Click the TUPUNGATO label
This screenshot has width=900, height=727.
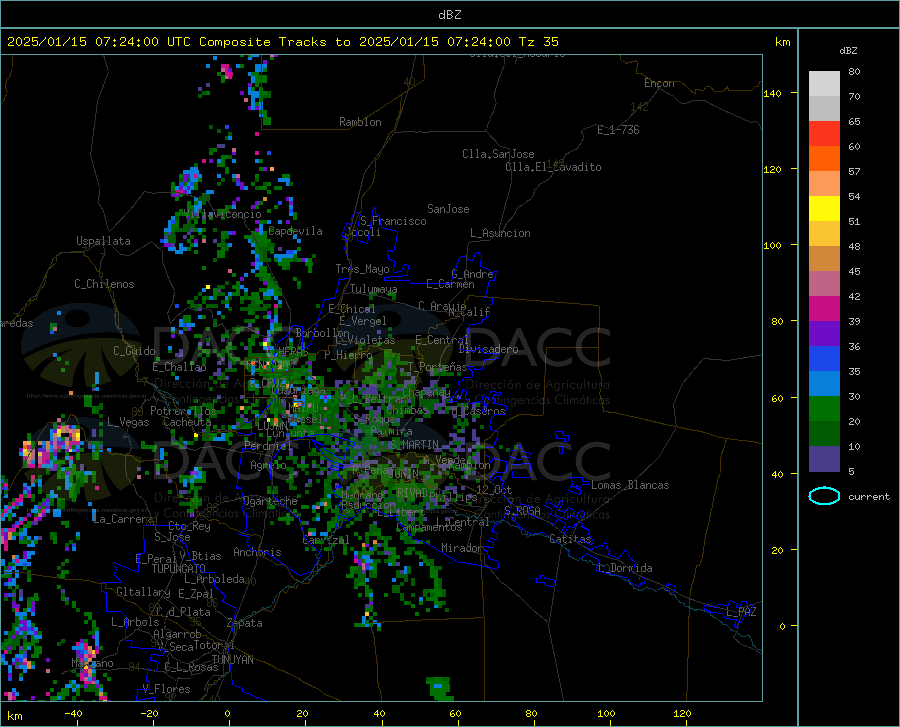point(179,569)
